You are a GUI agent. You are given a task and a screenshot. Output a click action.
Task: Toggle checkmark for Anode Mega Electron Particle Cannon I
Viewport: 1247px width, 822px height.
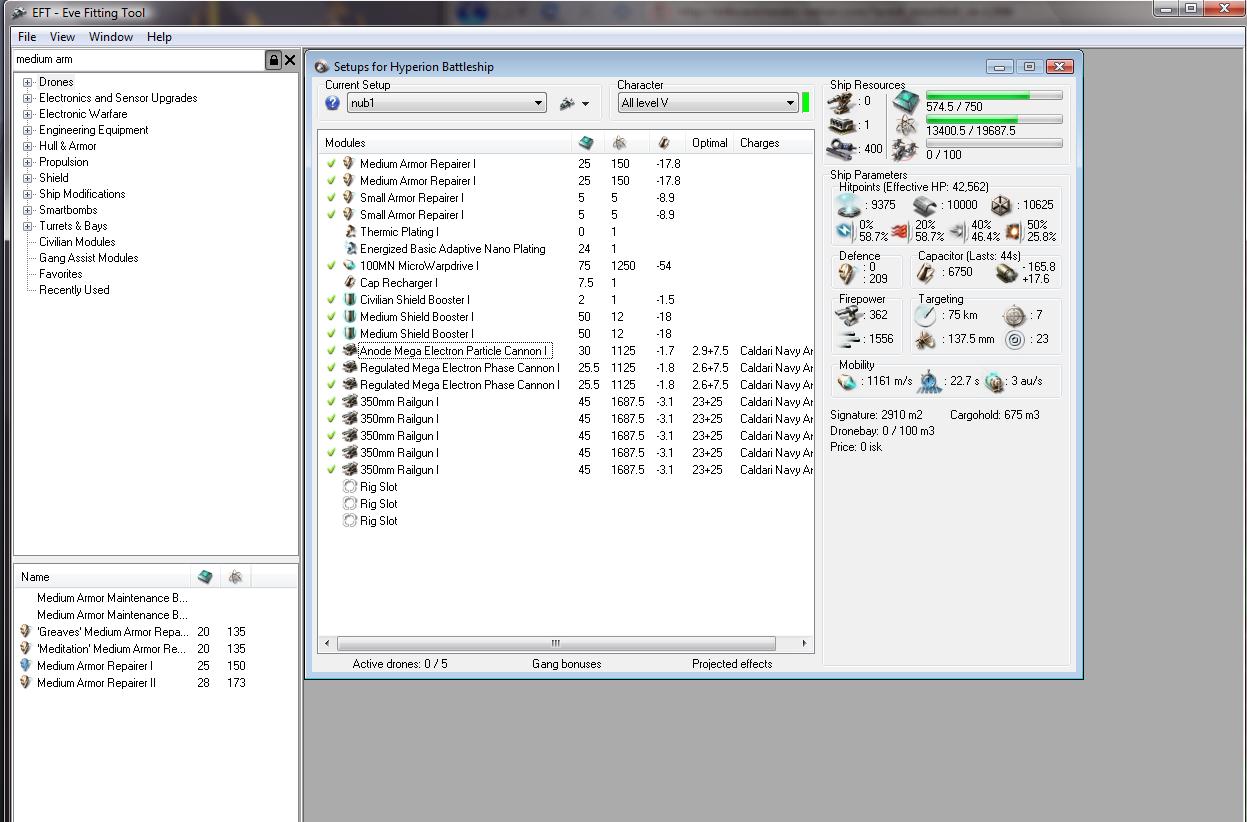[332, 351]
